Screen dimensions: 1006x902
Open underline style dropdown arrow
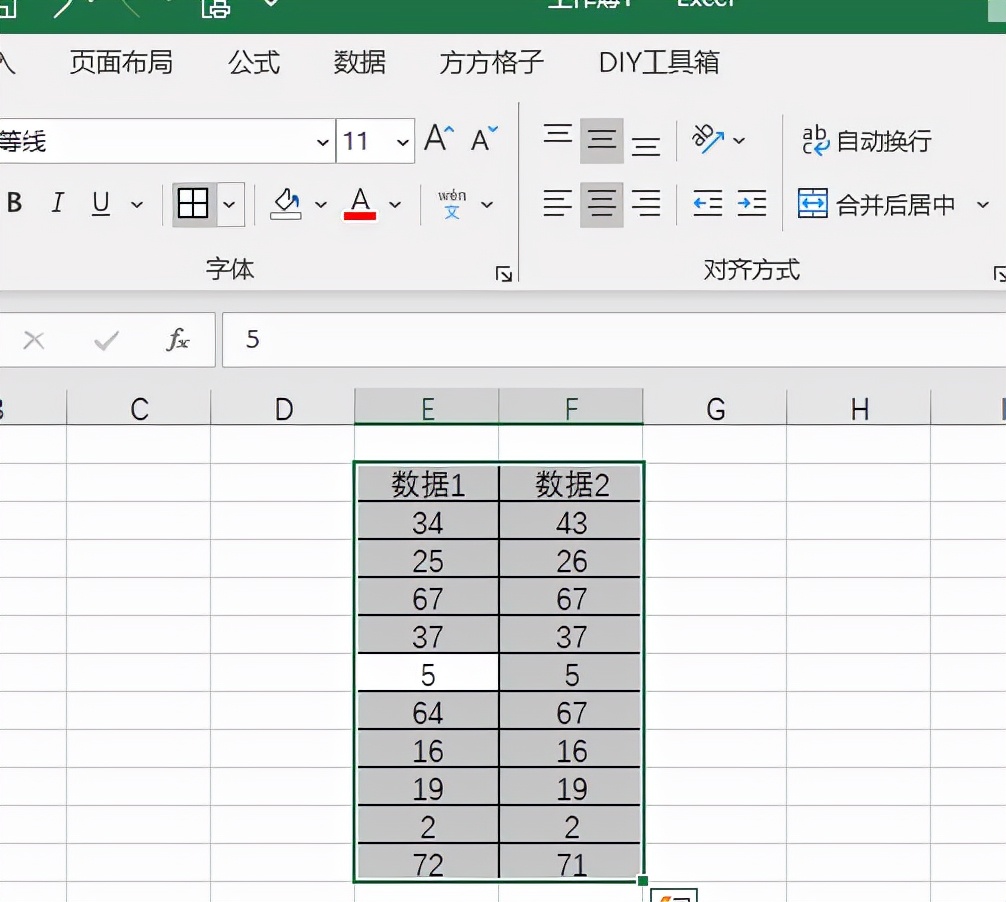pyautogui.click(x=137, y=205)
